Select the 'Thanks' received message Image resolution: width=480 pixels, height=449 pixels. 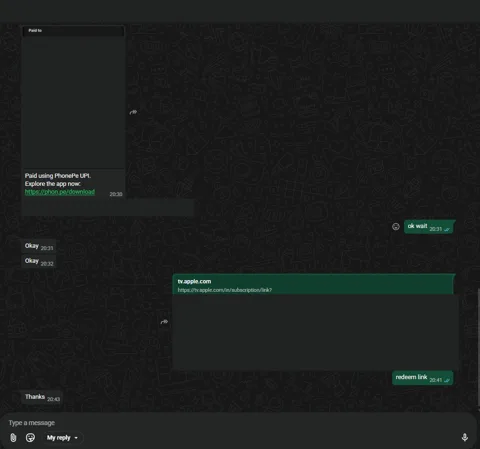tap(41, 397)
